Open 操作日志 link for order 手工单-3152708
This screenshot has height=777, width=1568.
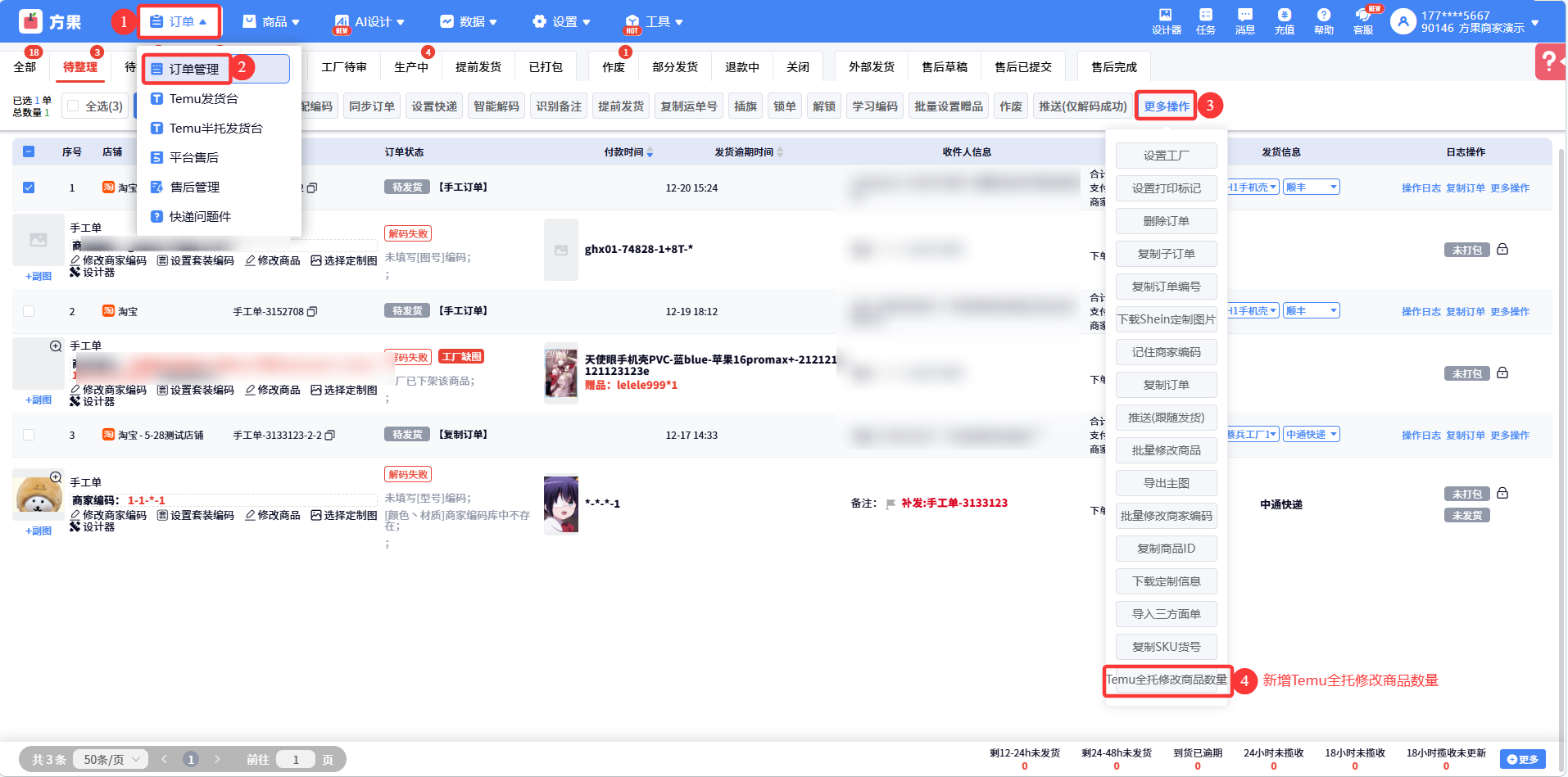1421,312
